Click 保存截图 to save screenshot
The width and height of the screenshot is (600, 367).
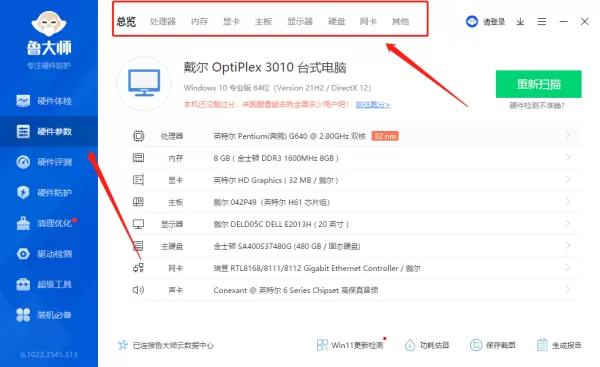[x=493, y=345]
